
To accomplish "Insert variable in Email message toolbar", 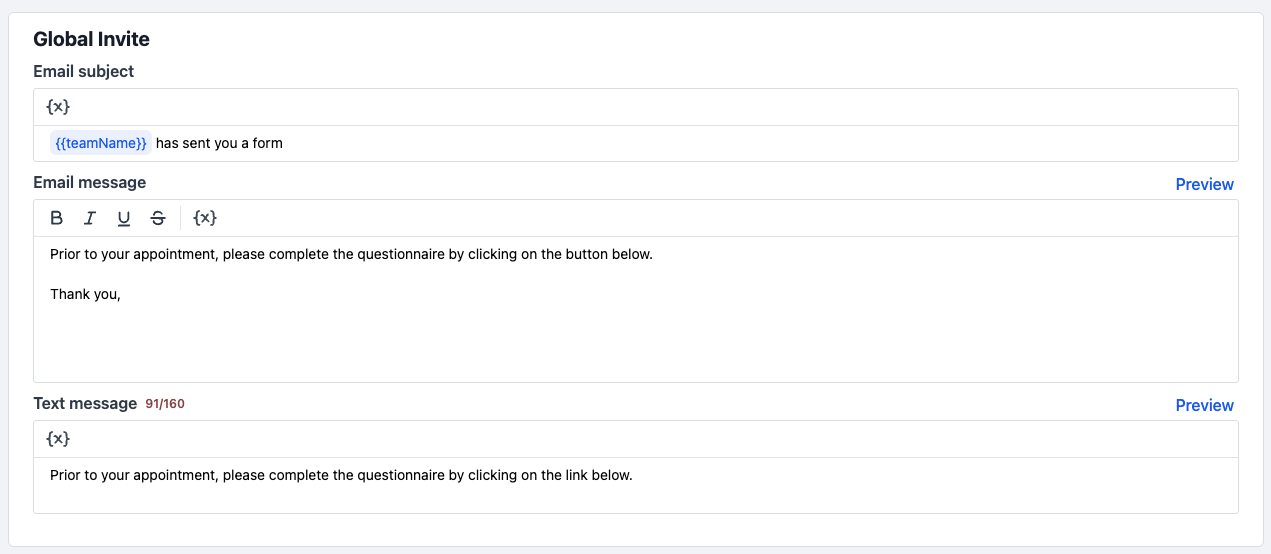I will [x=205, y=218].
